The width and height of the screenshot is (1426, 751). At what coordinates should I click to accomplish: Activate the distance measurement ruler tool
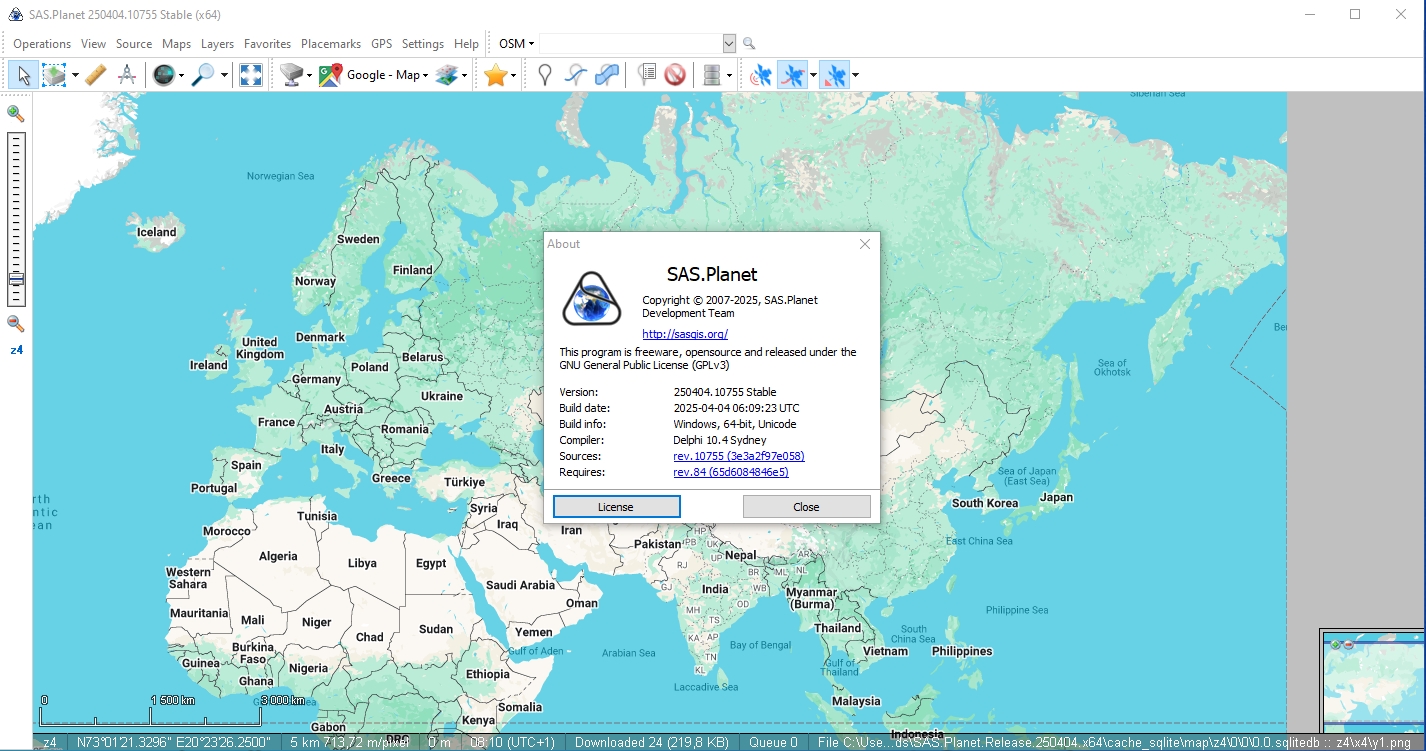tap(96, 74)
